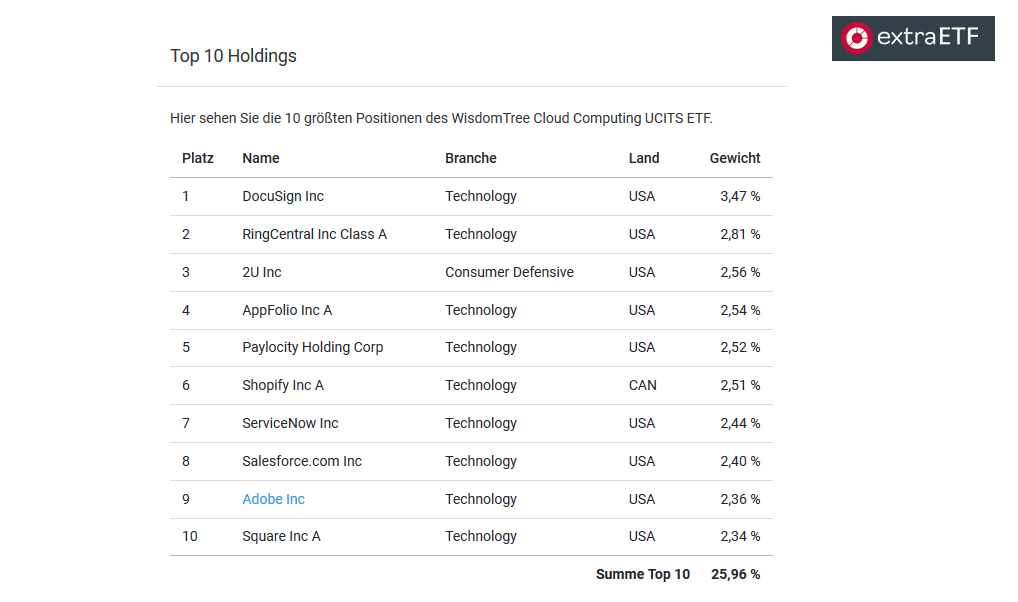Select the DocuSign Inc row name

pos(283,196)
